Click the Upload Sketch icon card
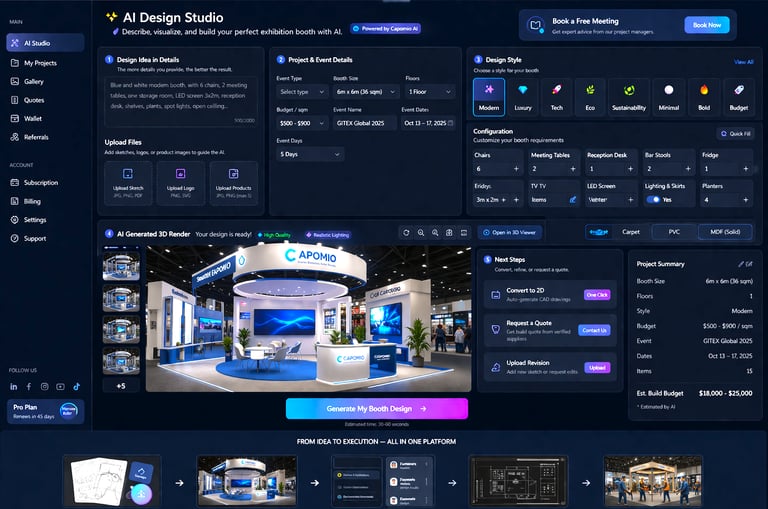The image size is (768, 509). [x=128, y=183]
